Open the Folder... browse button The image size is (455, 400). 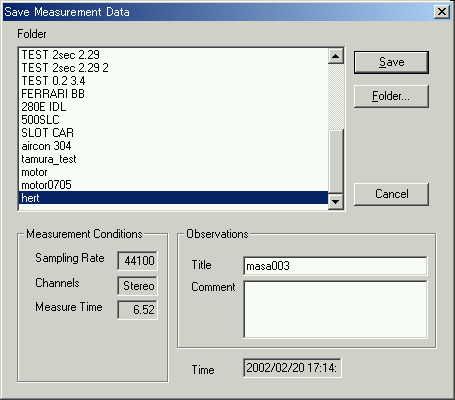(391, 96)
